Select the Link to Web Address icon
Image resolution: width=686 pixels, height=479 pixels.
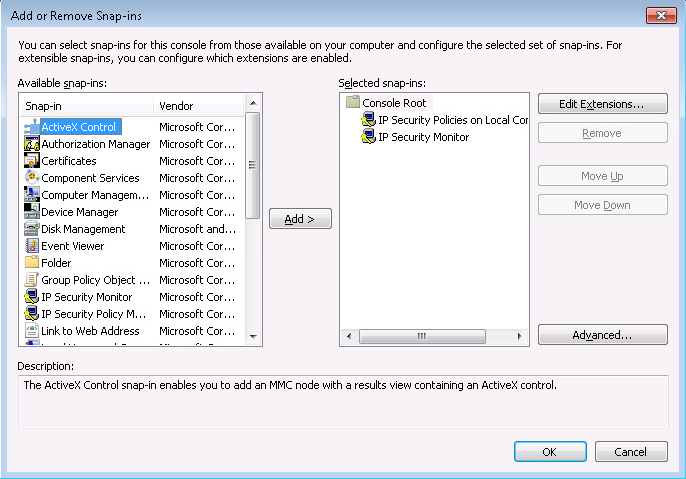coord(31,331)
